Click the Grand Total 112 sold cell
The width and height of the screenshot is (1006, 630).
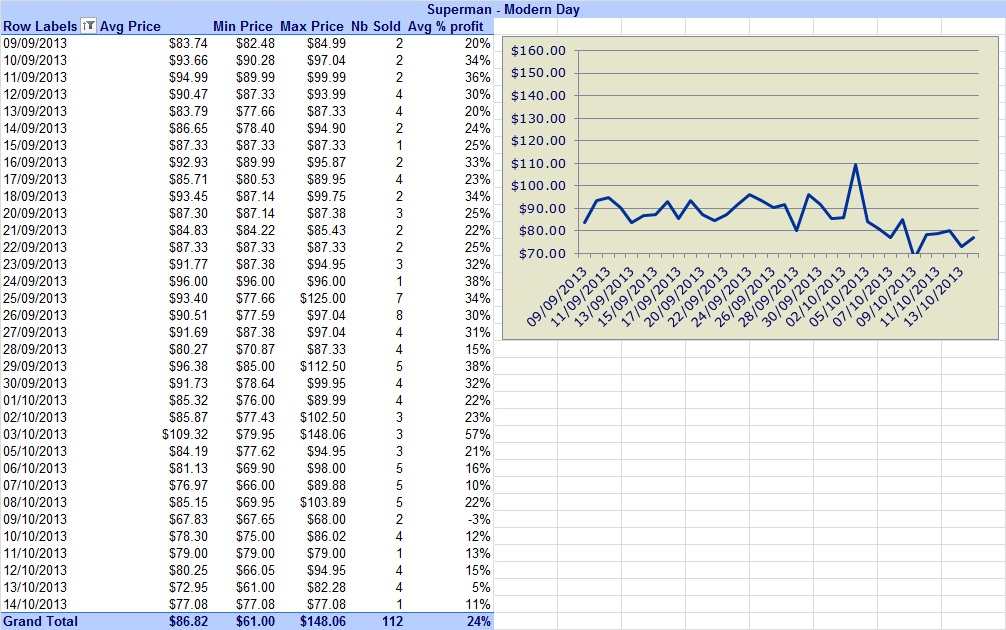(x=392, y=621)
